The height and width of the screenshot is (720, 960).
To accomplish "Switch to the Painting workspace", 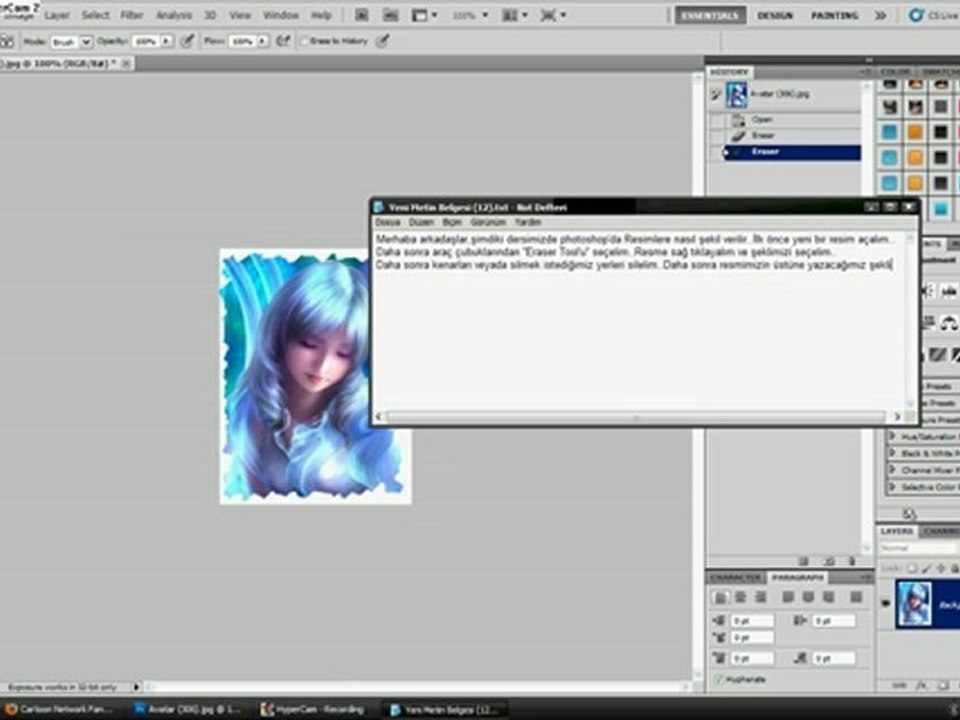I will click(x=834, y=15).
